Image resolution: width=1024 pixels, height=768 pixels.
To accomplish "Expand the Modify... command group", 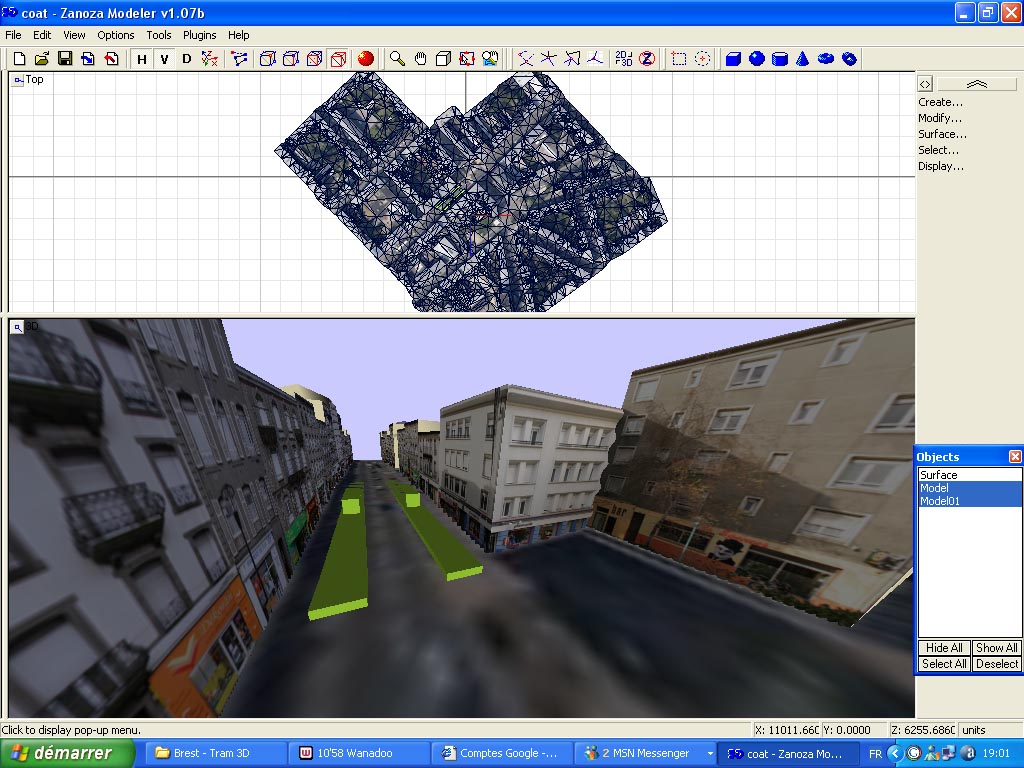I will [940, 118].
